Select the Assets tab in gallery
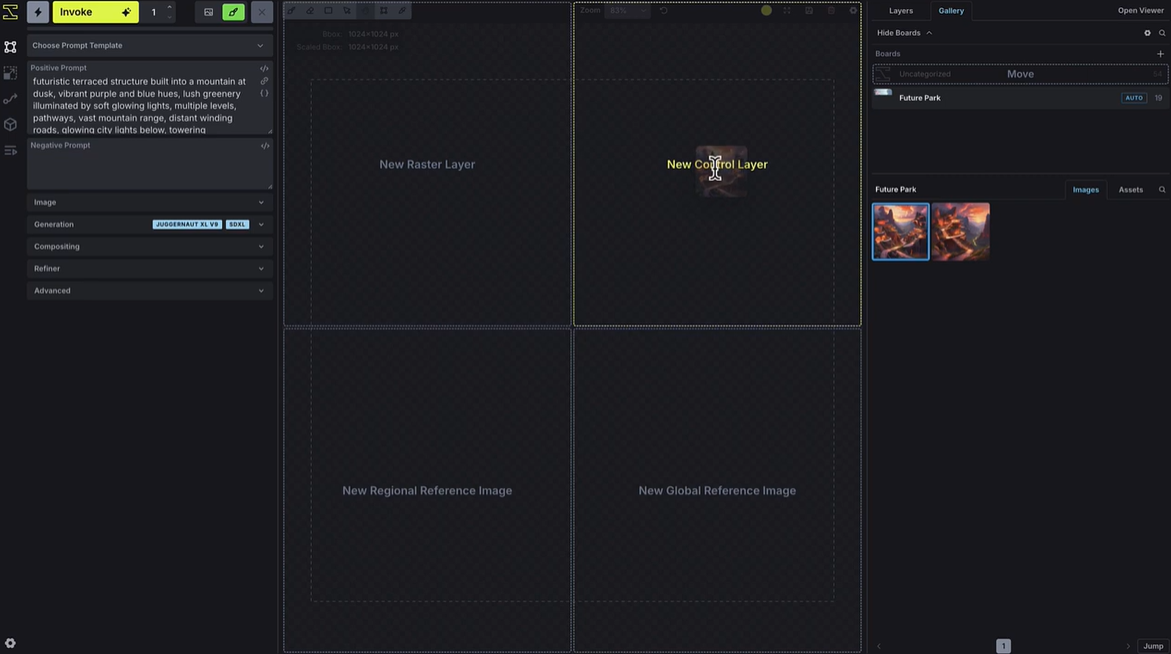The height and width of the screenshot is (654, 1171). coord(1130,190)
